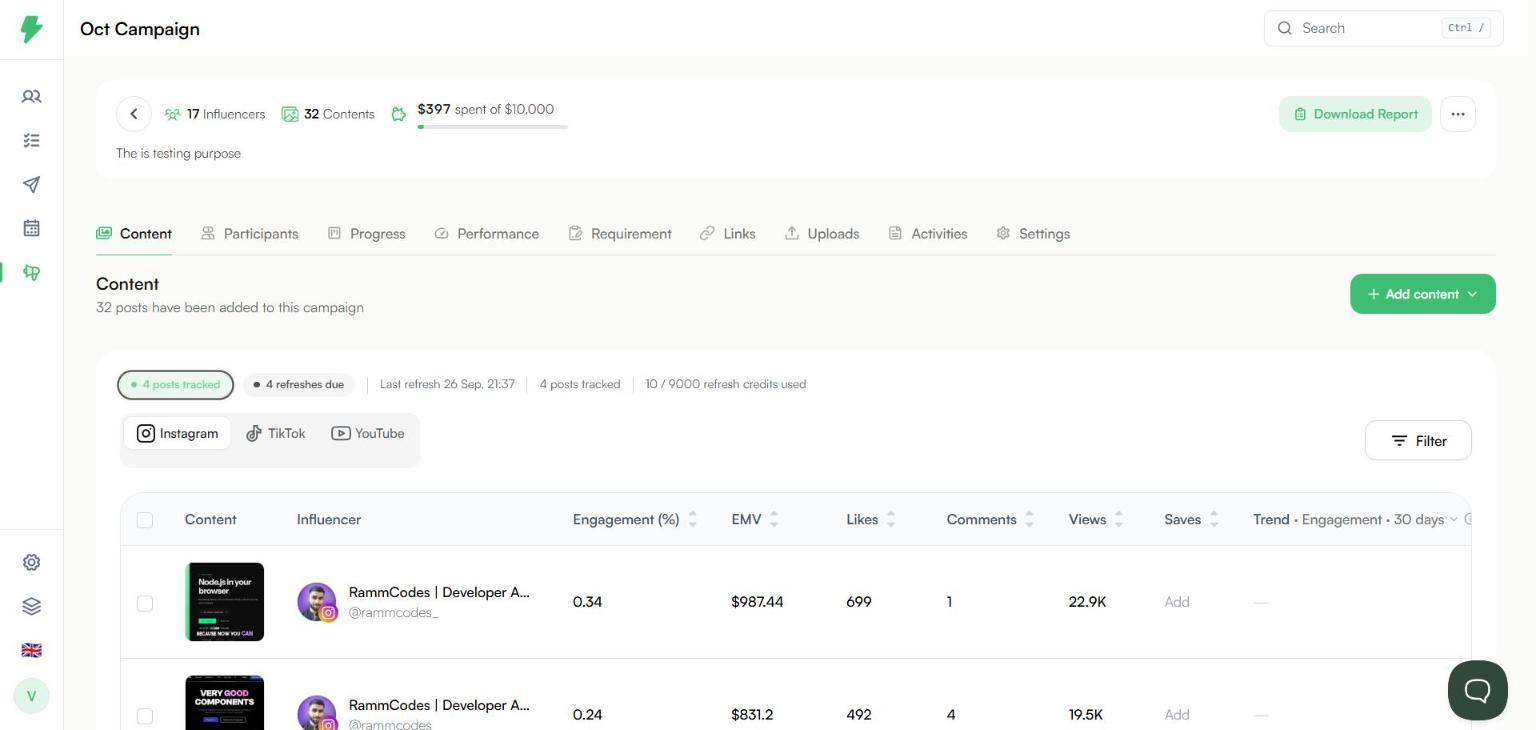Open the Trend Engagement 30 days dropdown
The width and height of the screenshot is (1536, 730).
point(1355,519)
